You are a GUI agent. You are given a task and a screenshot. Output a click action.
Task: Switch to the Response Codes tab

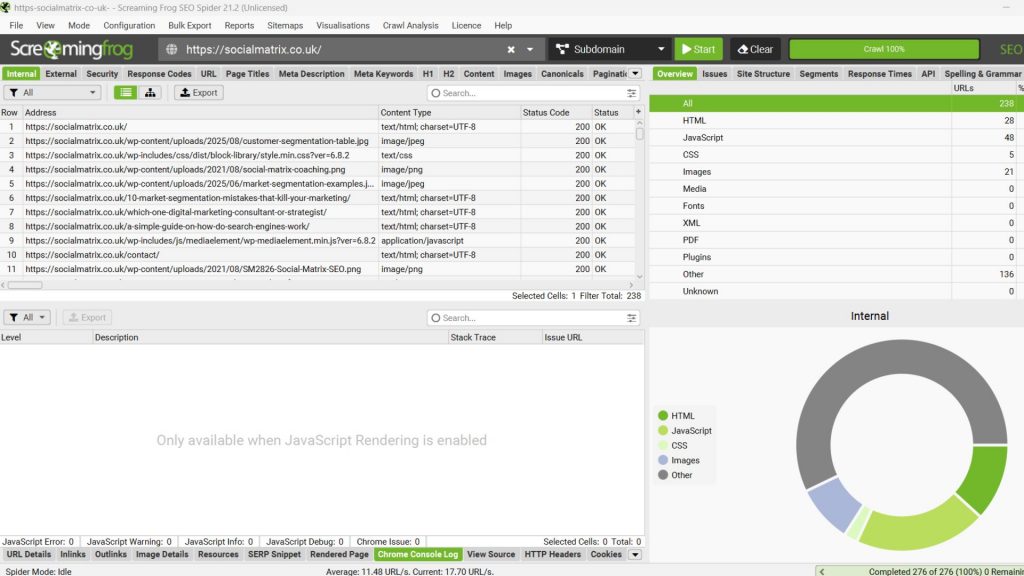pos(159,73)
